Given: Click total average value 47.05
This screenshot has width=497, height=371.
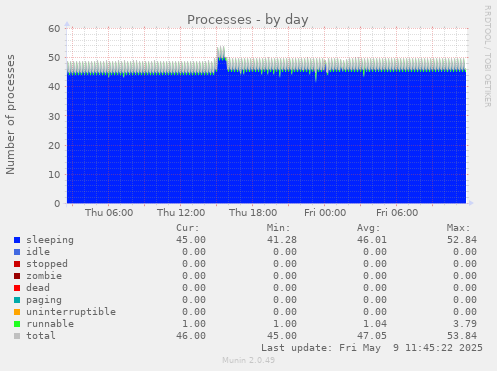Looking at the screenshot, I should [372, 336].
